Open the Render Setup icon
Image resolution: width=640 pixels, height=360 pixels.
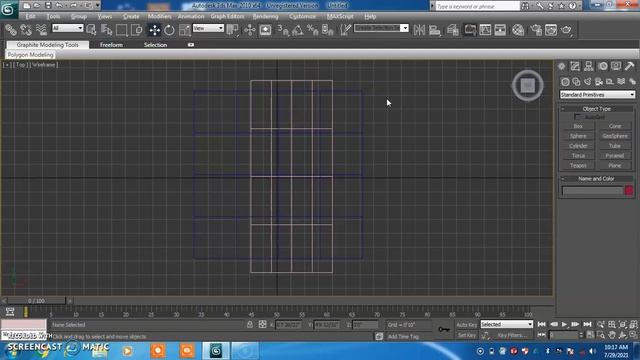point(536,30)
